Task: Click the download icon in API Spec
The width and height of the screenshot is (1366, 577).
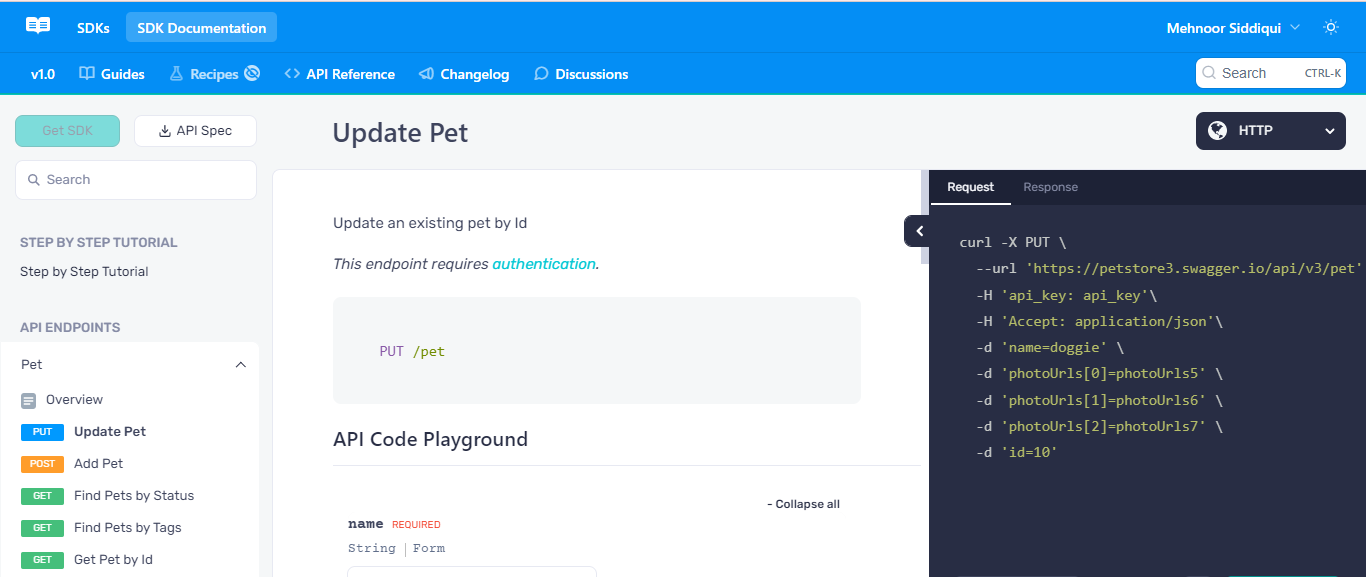Action: click(x=165, y=131)
